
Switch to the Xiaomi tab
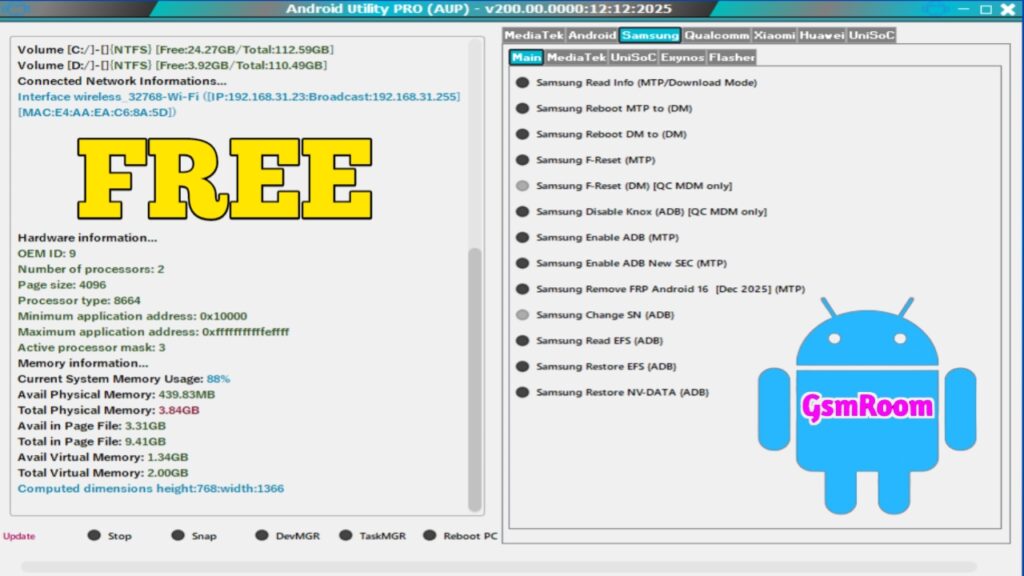coord(774,35)
